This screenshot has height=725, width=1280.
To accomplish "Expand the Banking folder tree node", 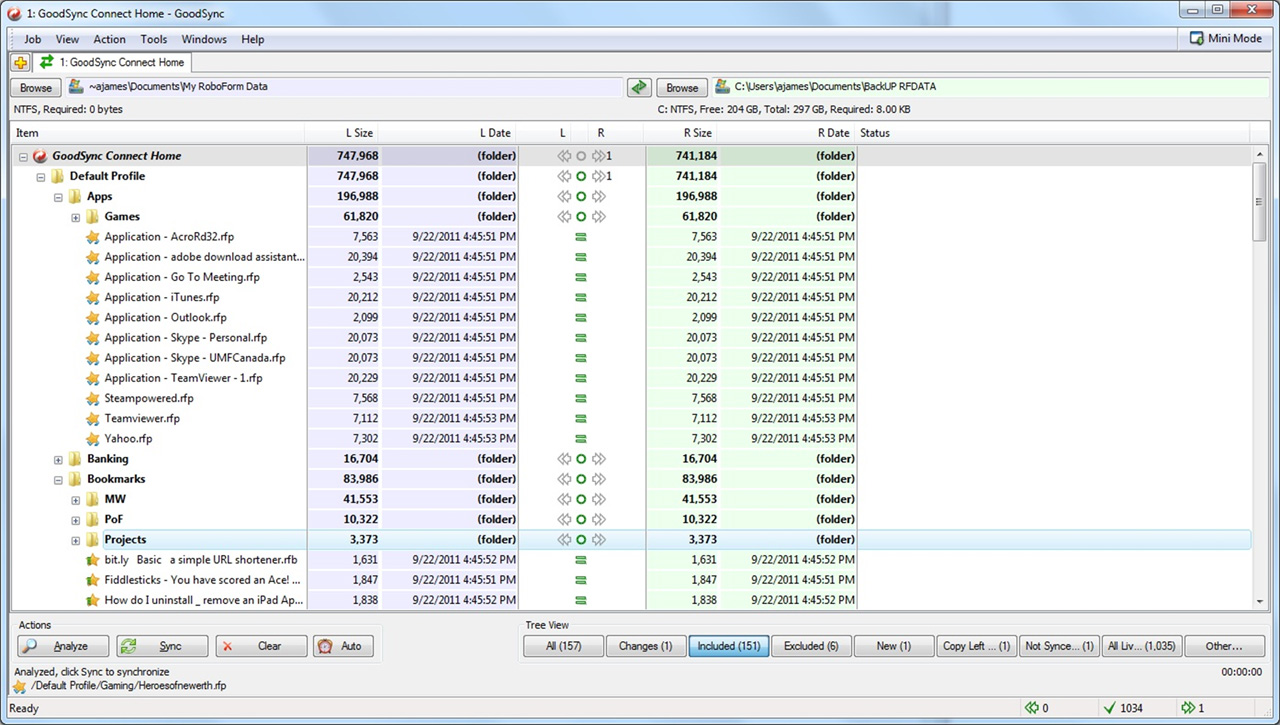I will click(x=58, y=459).
